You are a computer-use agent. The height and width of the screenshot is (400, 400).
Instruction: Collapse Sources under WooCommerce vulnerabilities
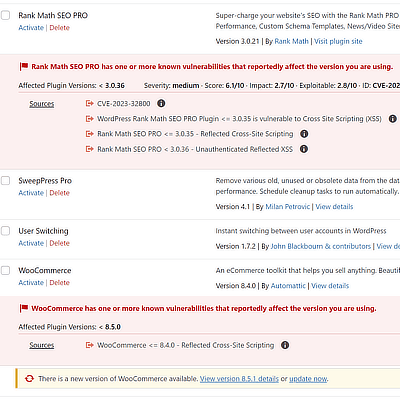pyautogui.click(x=42, y=345)
